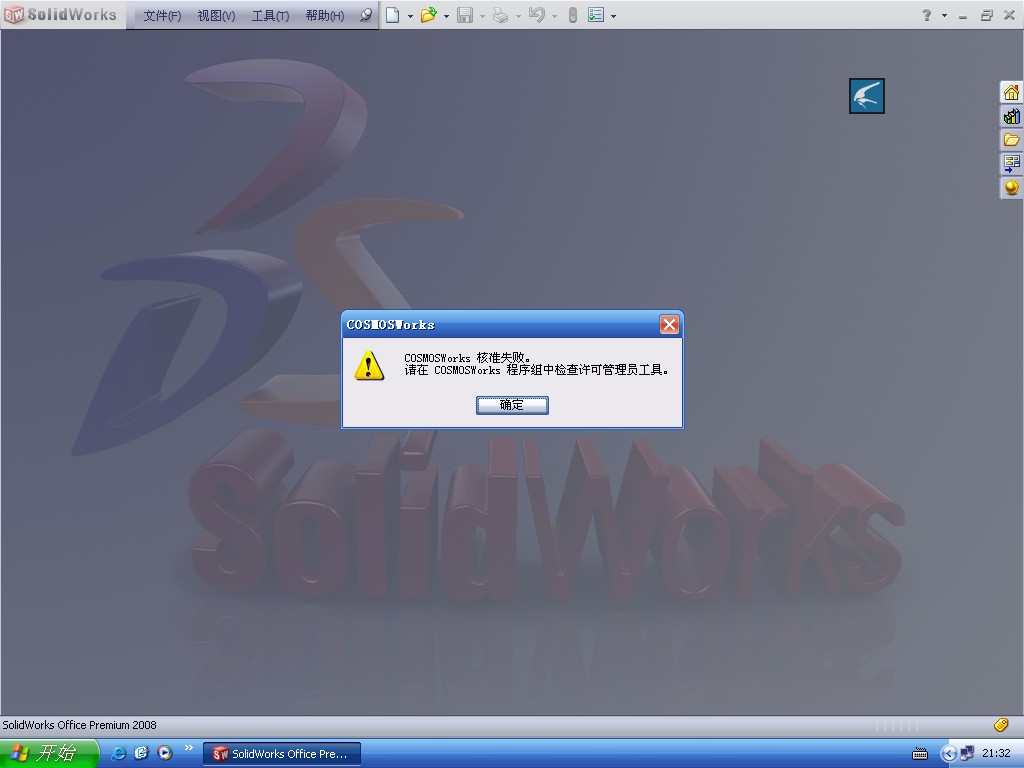Expand the Help dropdown arrow
Viewport: 1024px width, 768px height.
tap(944, 16)
